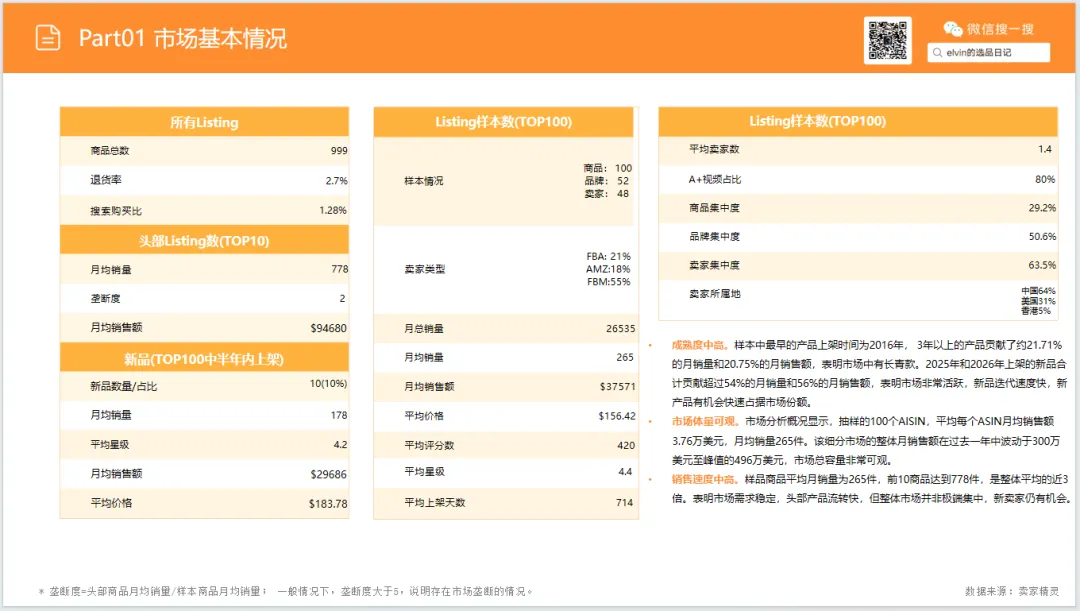Select the FBA: 21% line

[x=608, y=256]
